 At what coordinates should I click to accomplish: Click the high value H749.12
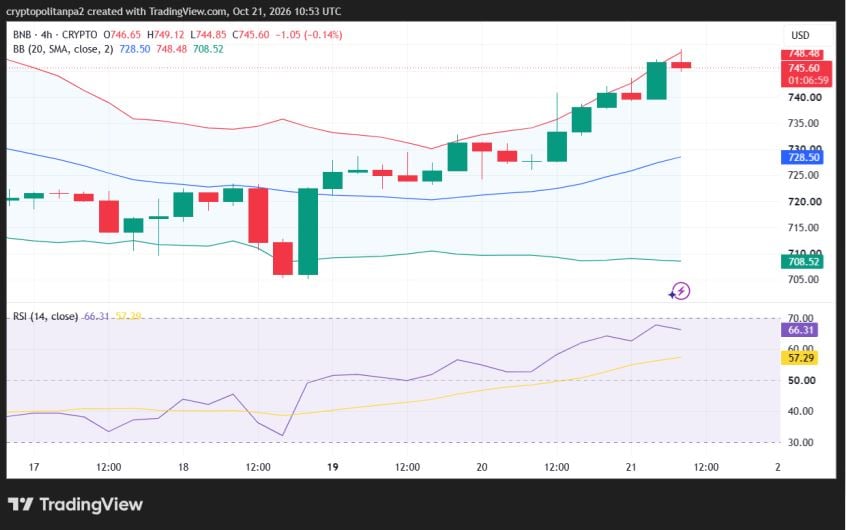coord(166,35)
